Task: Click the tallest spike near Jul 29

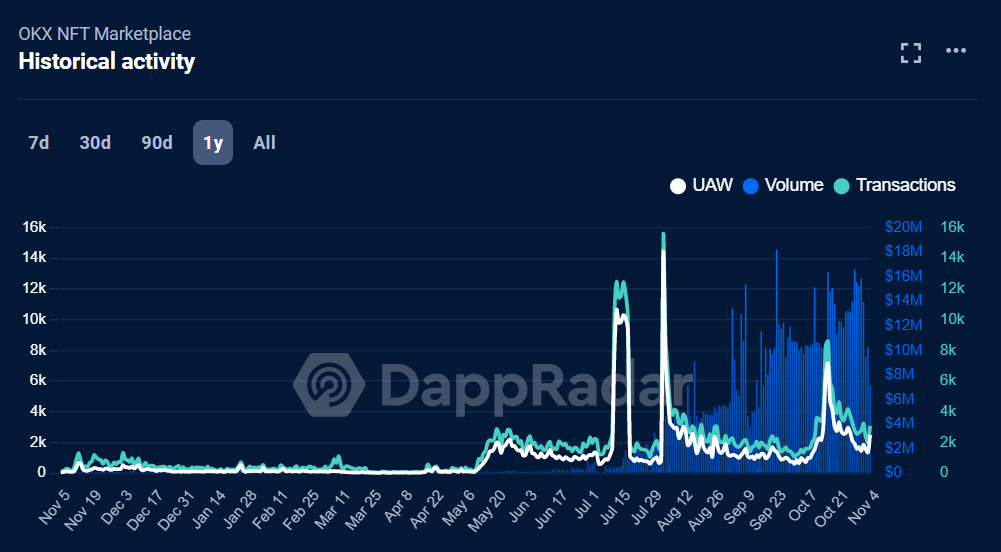Action: (663, 240)
